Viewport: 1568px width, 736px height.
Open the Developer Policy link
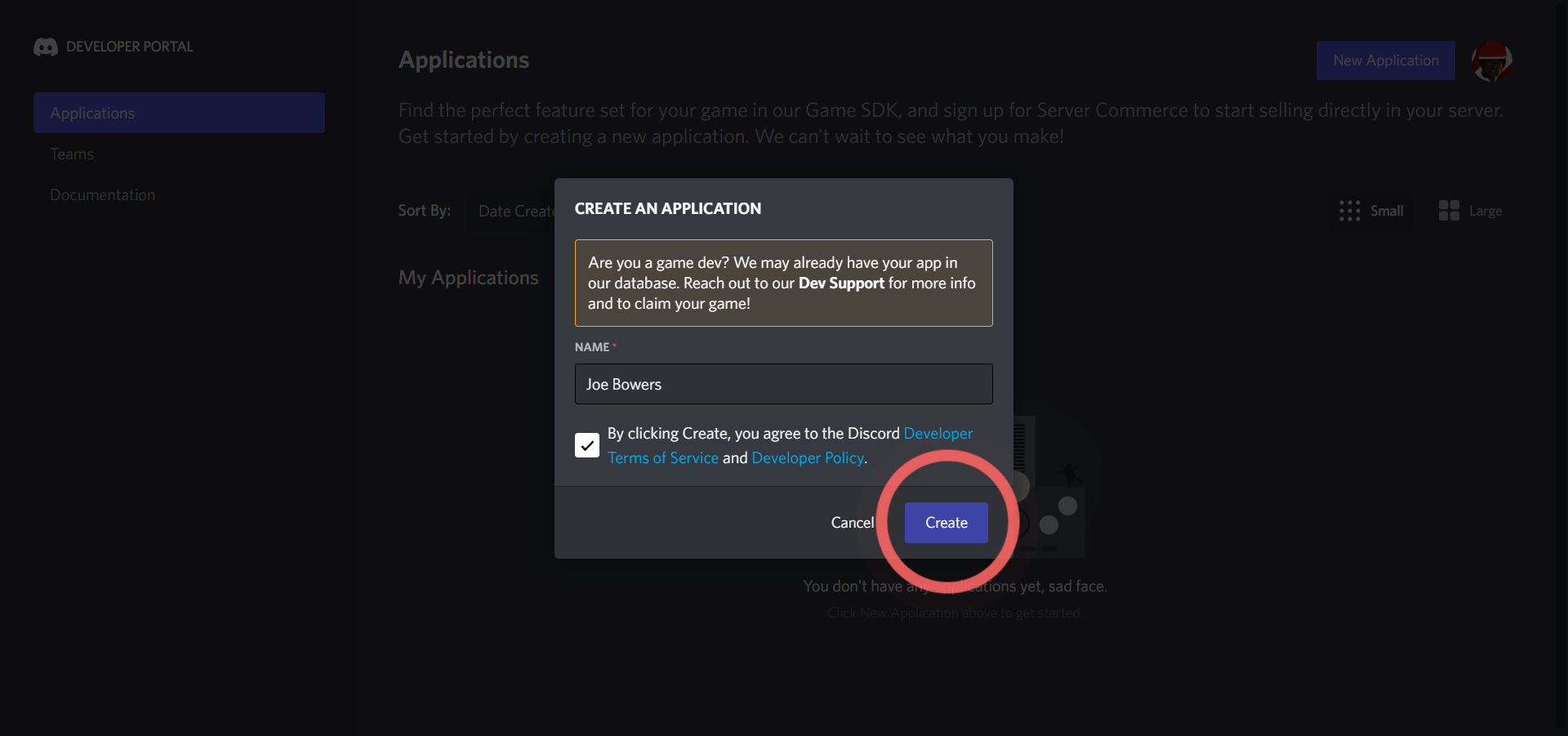pos(807,458)
